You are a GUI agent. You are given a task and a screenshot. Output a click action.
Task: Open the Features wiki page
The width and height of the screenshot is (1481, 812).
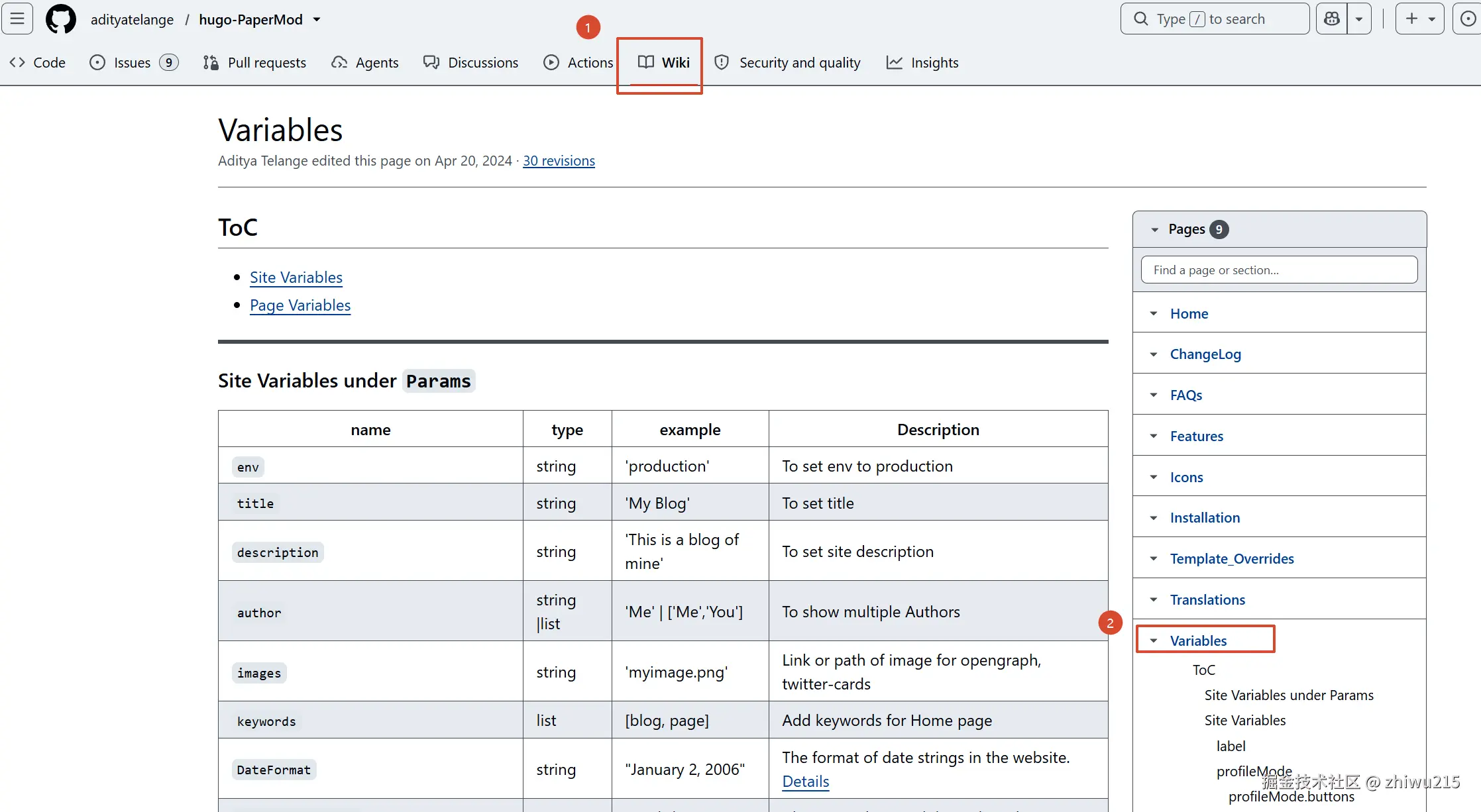pos(1197,436)
